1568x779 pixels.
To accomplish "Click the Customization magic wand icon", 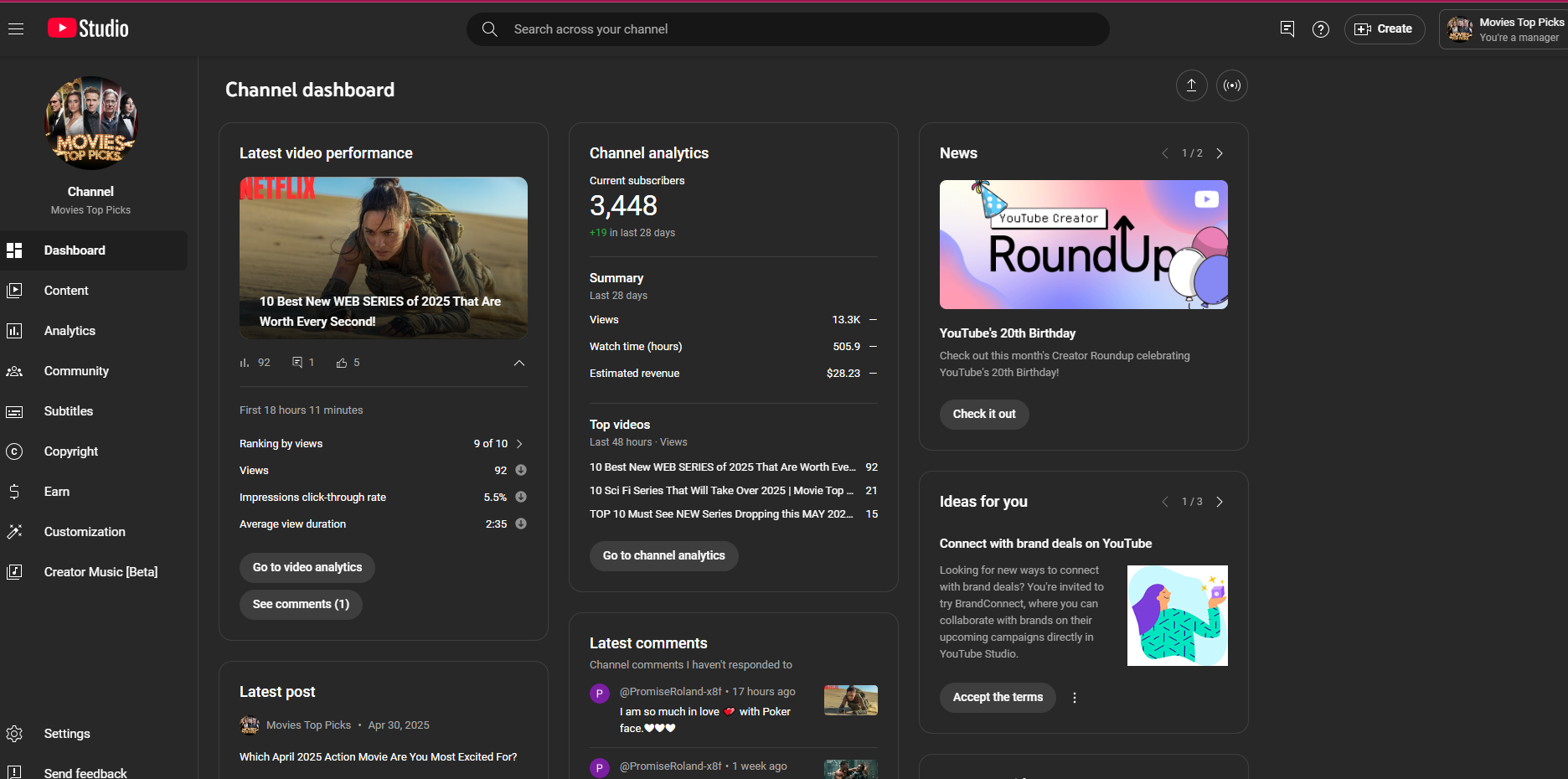I will 14,532.
